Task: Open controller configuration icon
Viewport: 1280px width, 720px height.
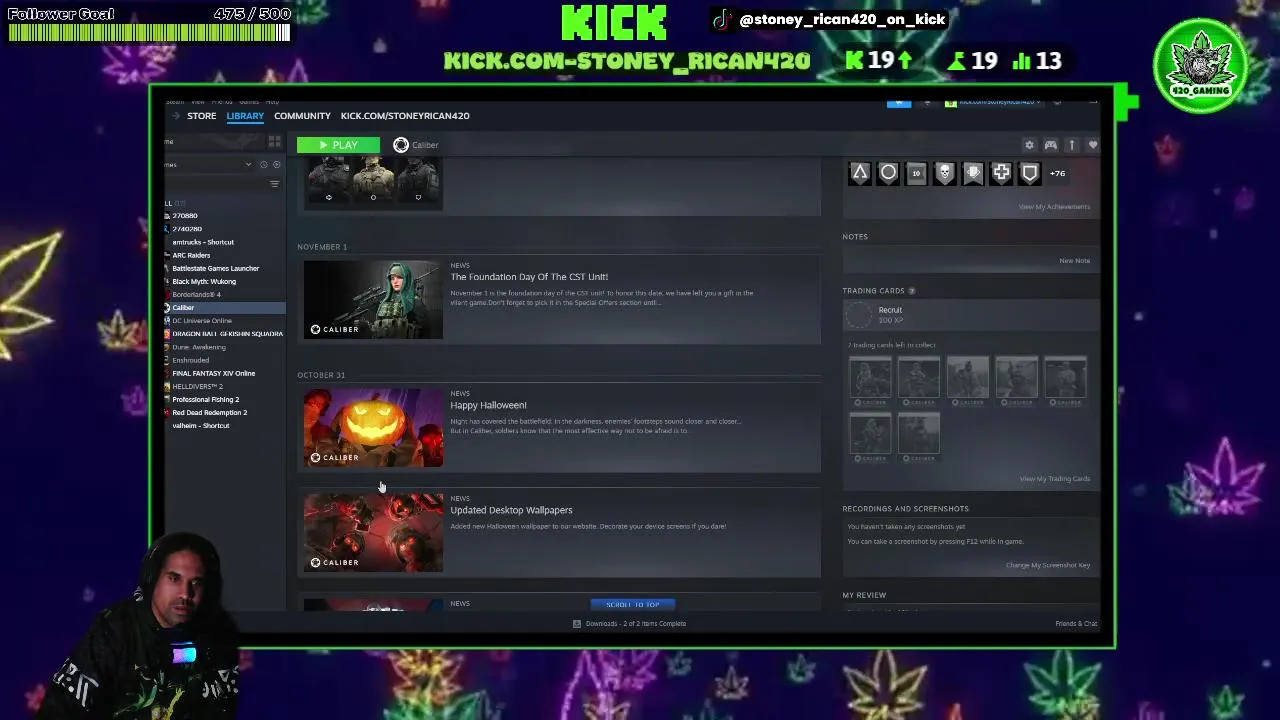Action: 1051,145
